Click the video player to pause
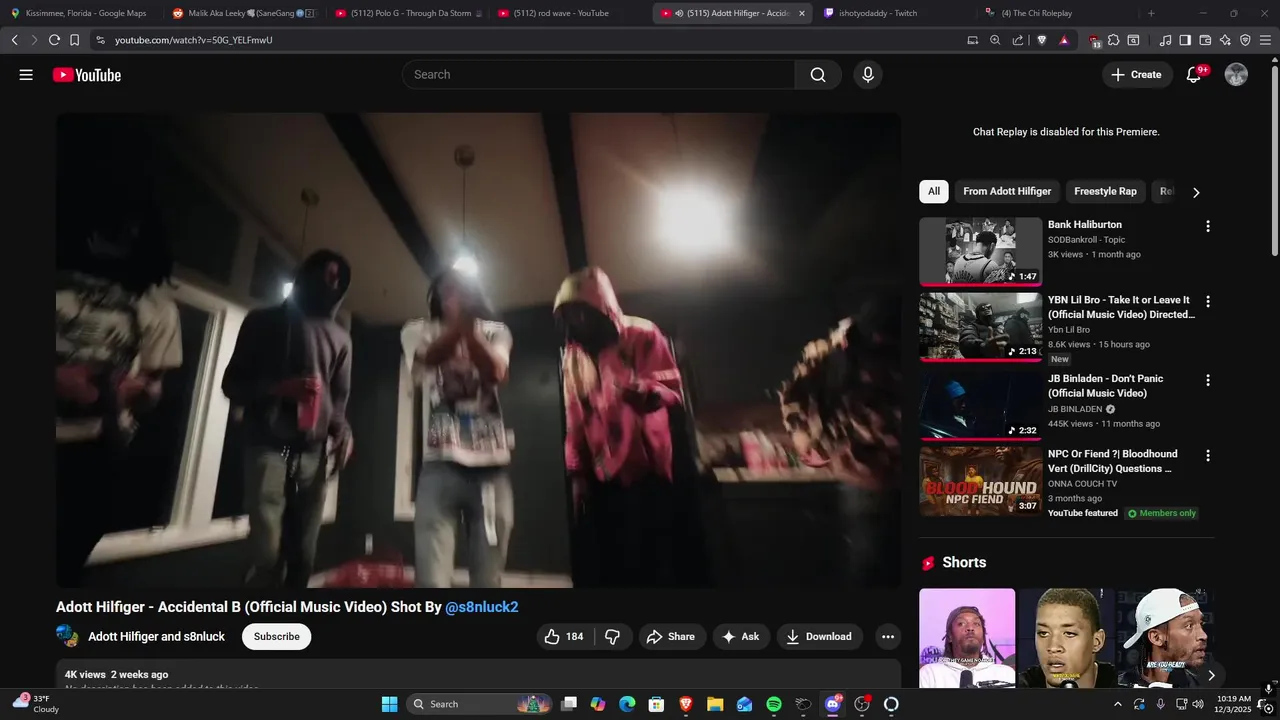 click(478, 350)
